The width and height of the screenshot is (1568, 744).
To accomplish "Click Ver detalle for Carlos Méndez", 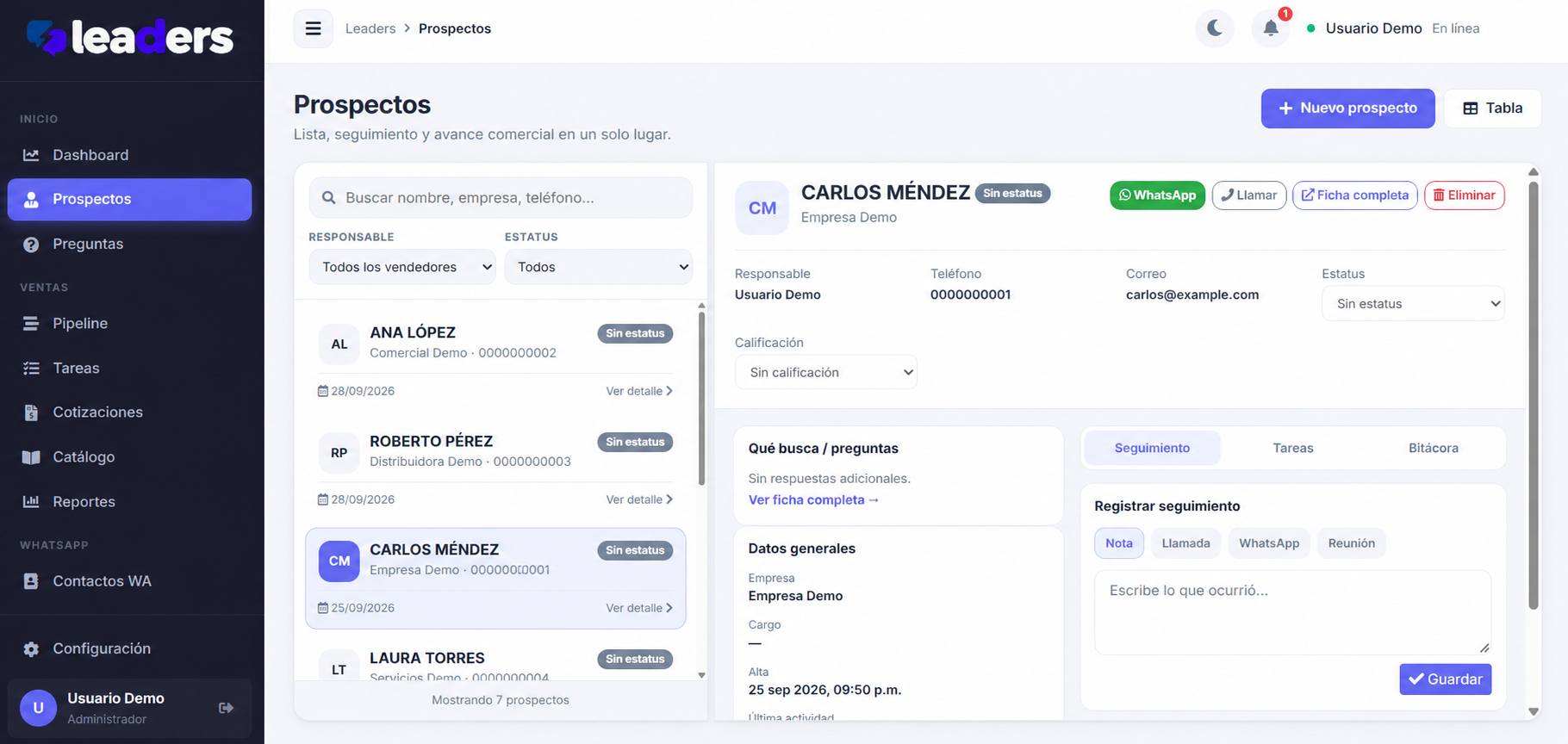I will (639, 608).
